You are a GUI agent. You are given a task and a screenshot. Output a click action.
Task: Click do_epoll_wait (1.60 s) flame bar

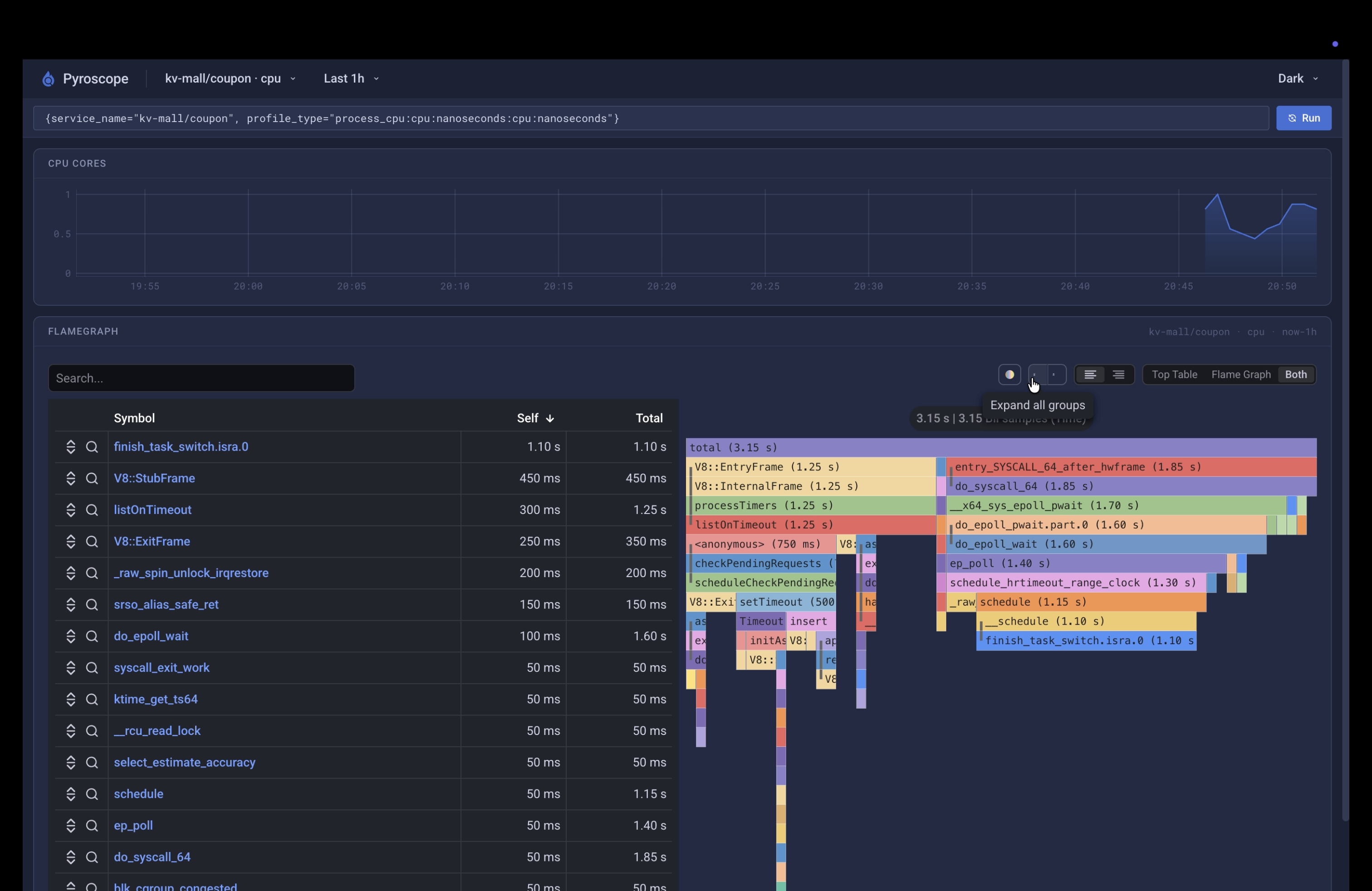[1106, 545]
